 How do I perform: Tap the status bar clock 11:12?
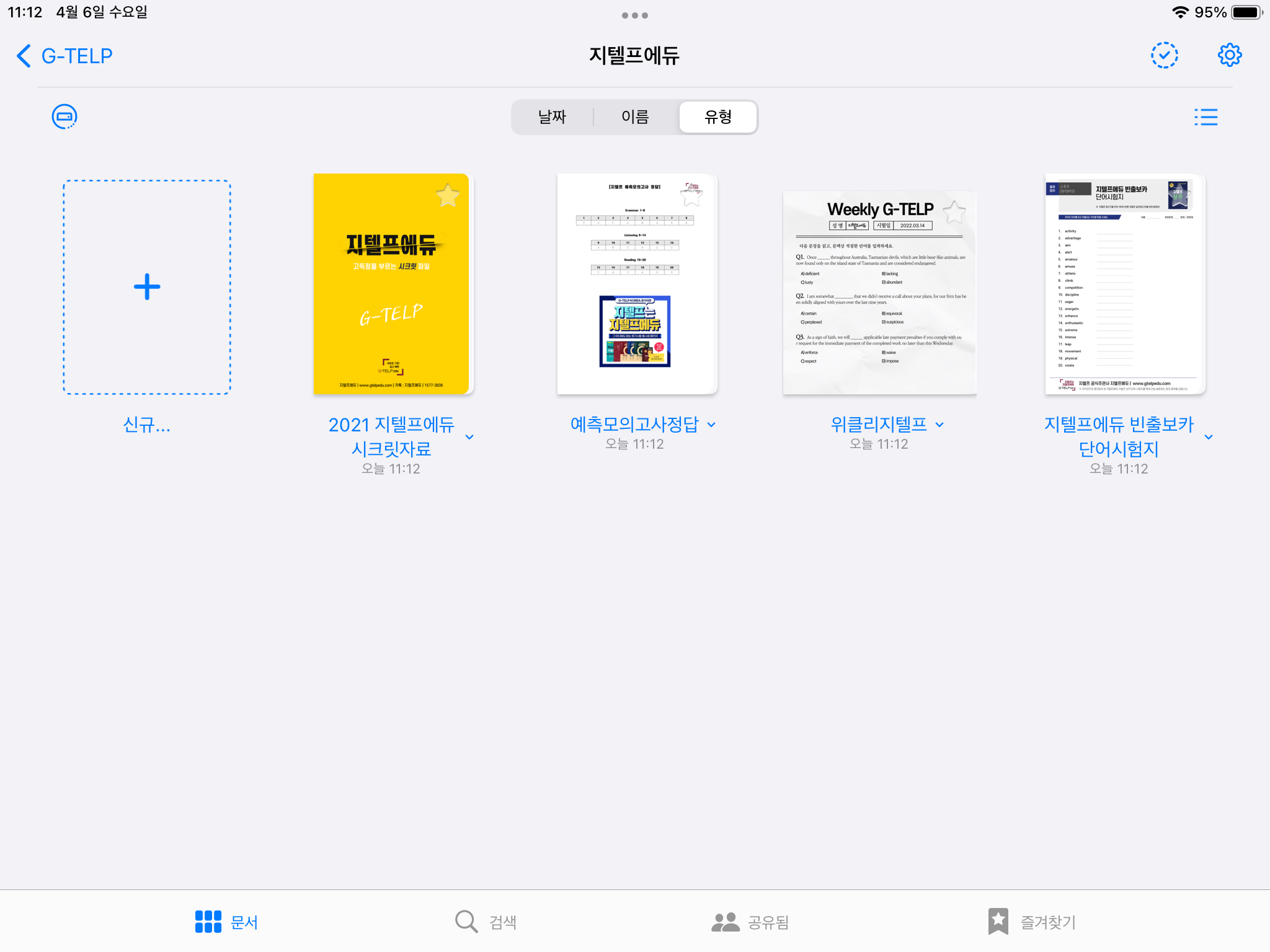click(25, 12)
